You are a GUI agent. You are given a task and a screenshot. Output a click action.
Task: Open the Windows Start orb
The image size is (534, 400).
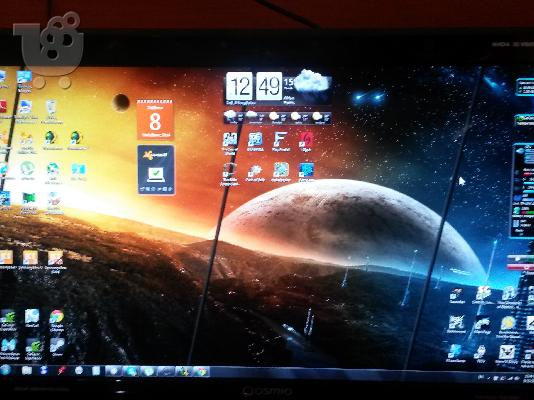5,370
